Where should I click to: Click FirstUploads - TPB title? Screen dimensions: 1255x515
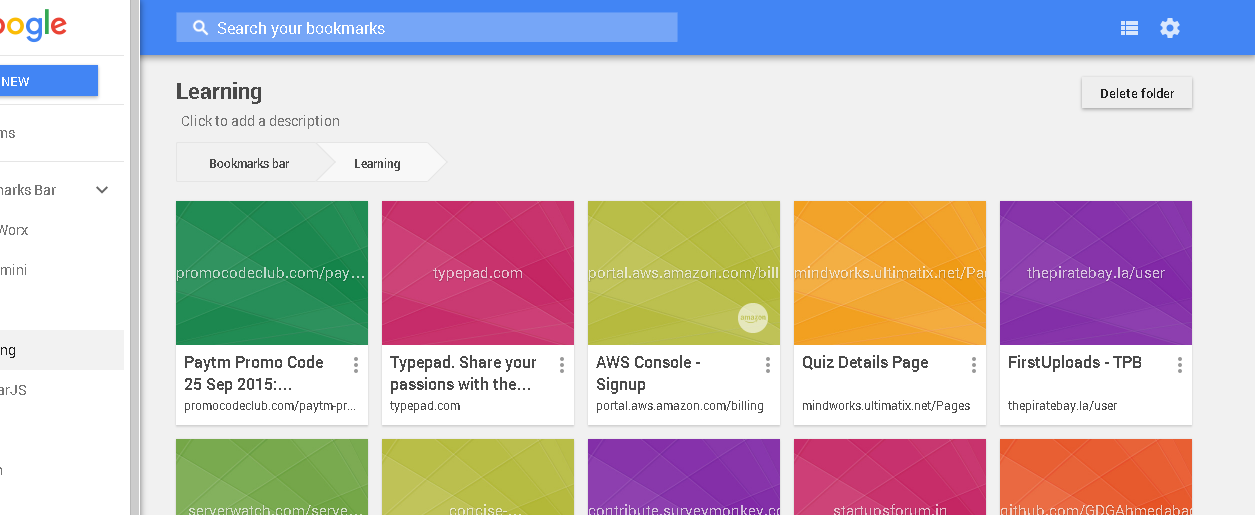tap(1075, 362)
